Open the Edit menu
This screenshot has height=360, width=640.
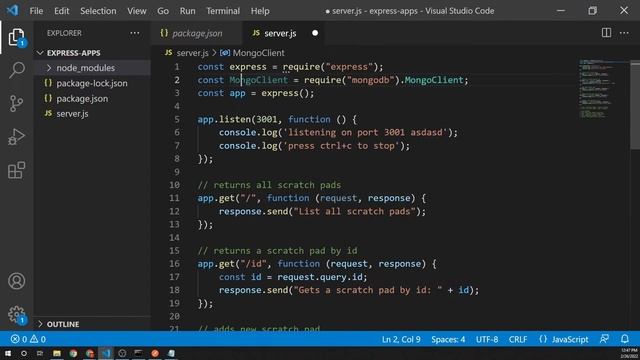(62, 11)
